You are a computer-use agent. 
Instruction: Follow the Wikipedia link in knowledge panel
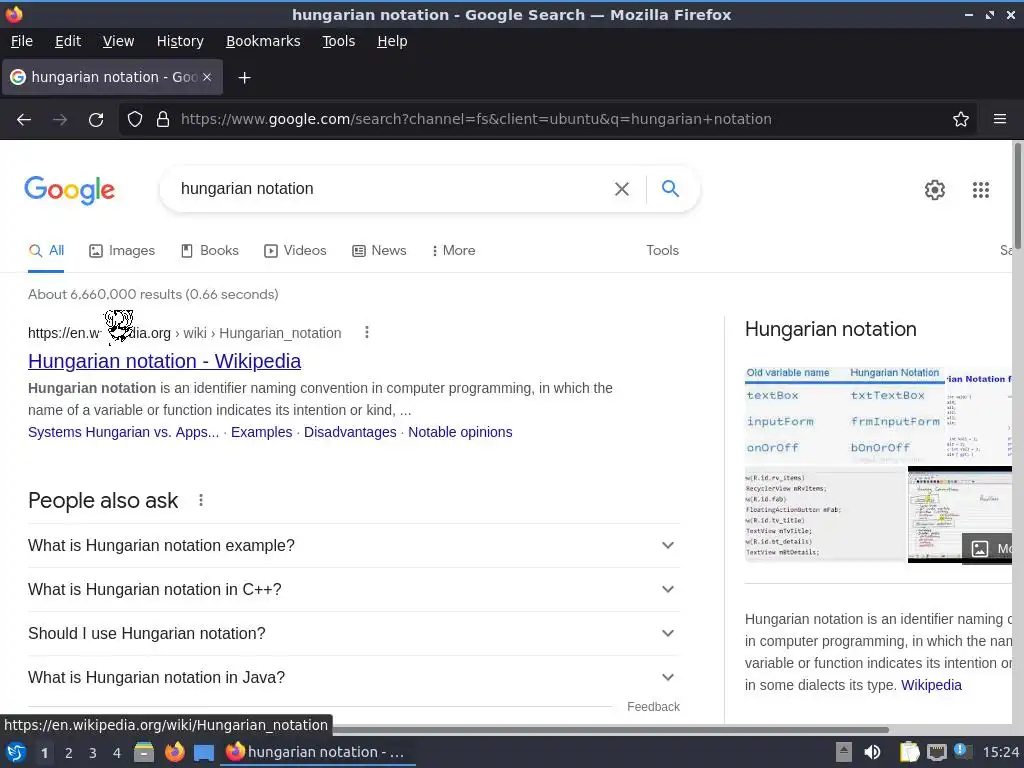point(931,685)
